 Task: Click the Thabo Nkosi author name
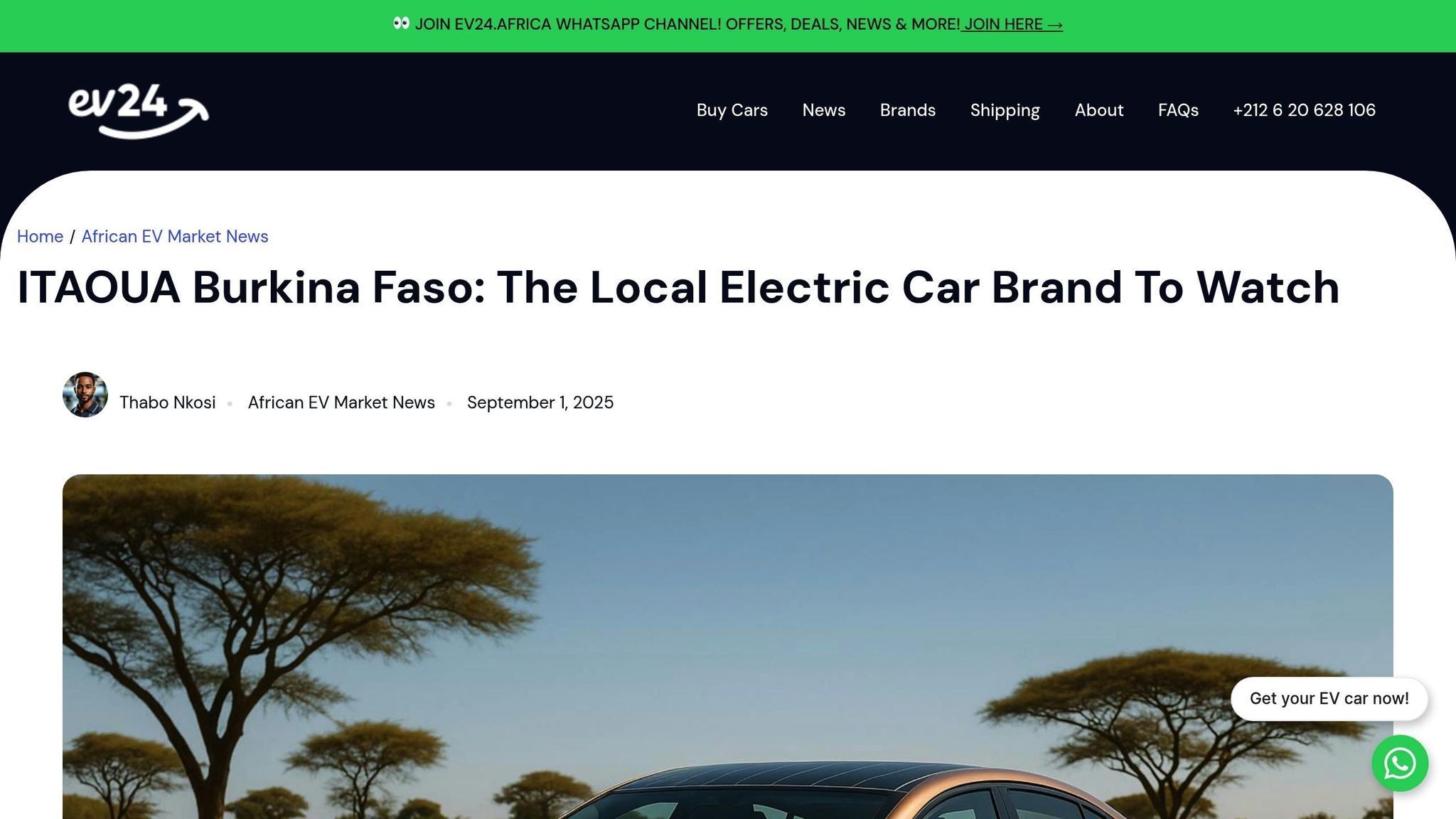(167, 402)
